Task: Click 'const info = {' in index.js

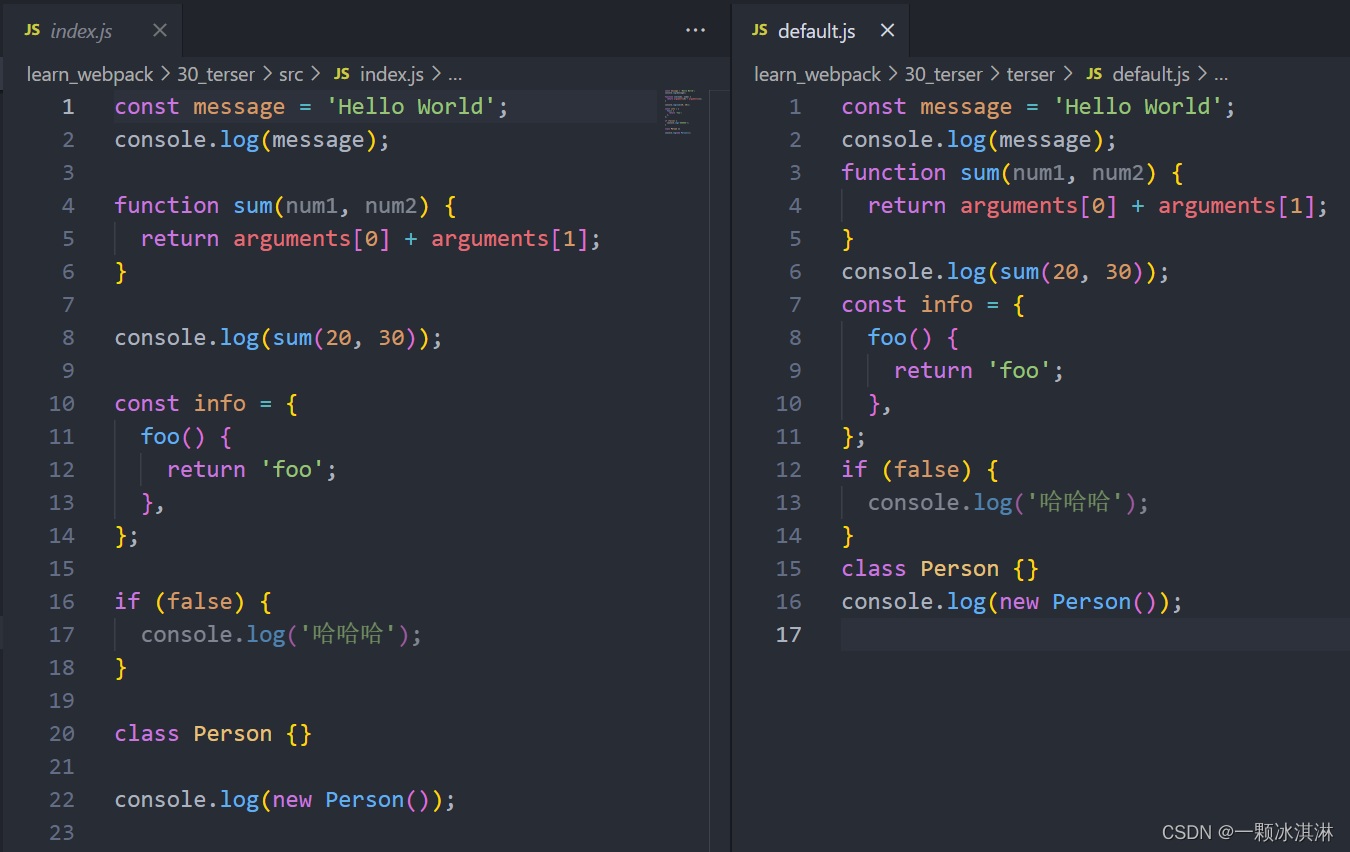Action: (x=206, y=403)
